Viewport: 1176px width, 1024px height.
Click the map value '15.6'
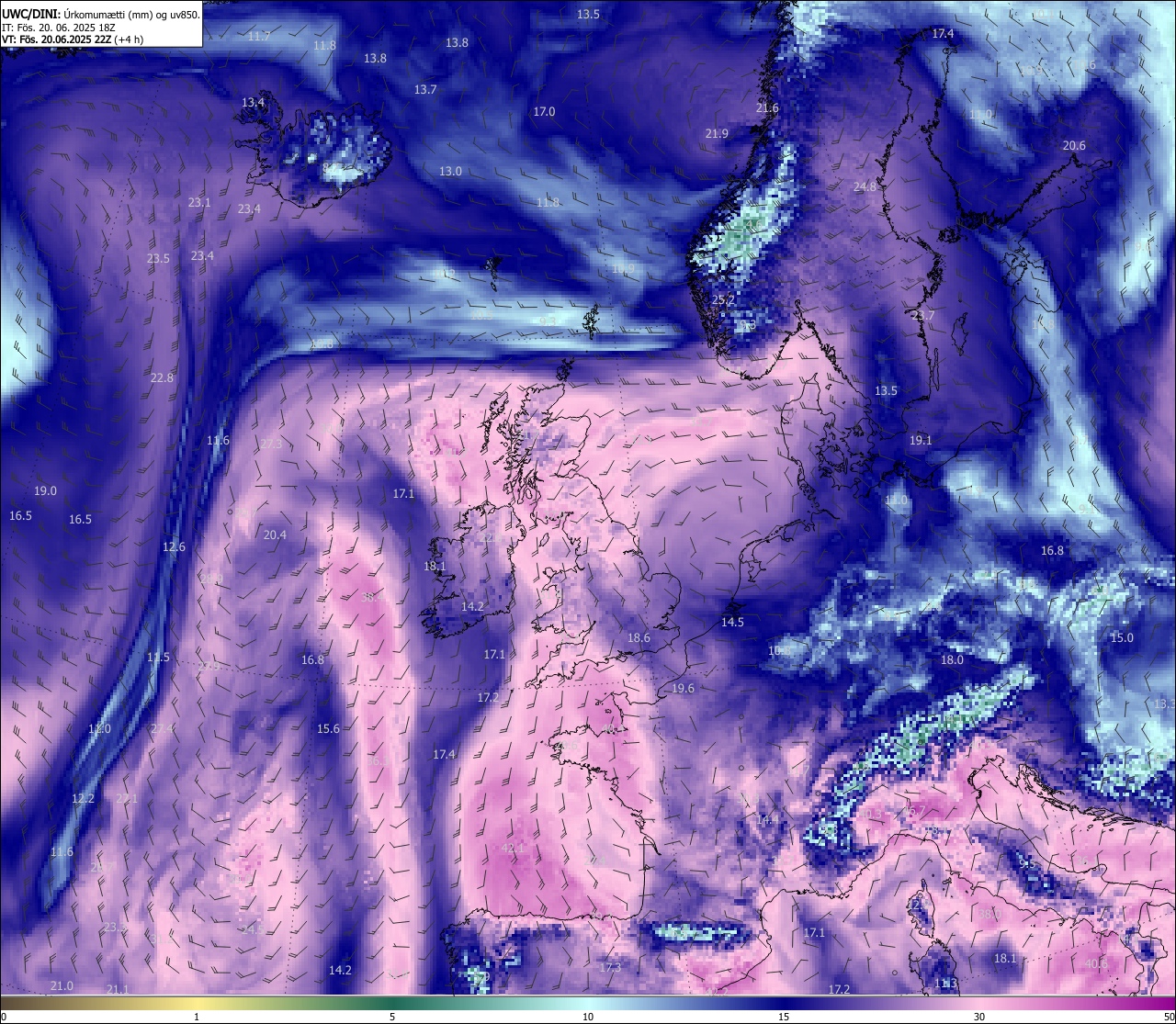pyautogui.click(x=328, y=729)
